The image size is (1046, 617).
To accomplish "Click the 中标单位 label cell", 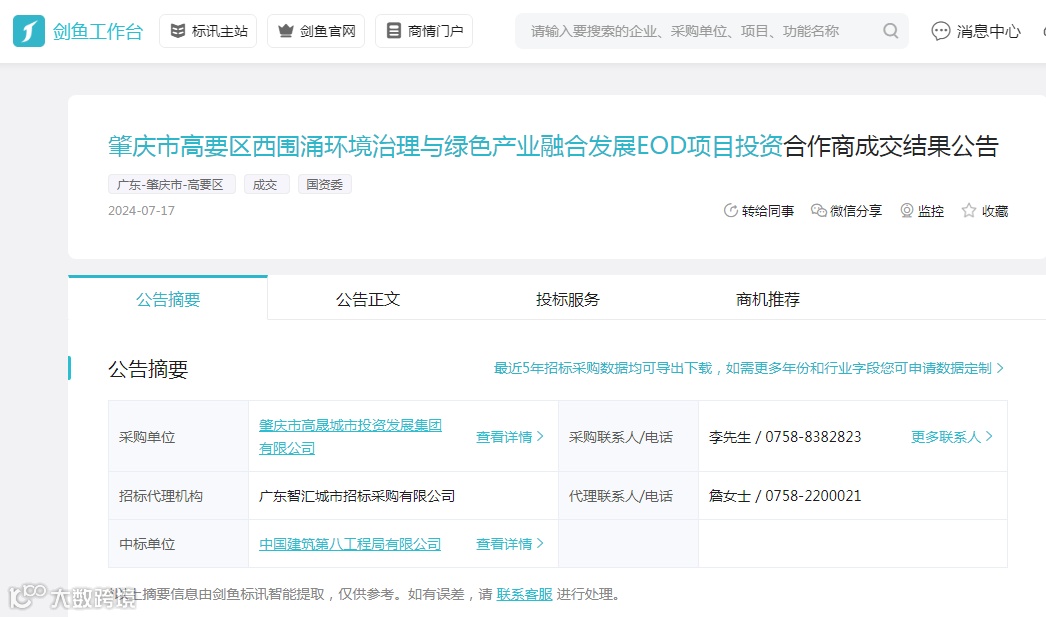I will pyautogui.click(x=178, y=544).
